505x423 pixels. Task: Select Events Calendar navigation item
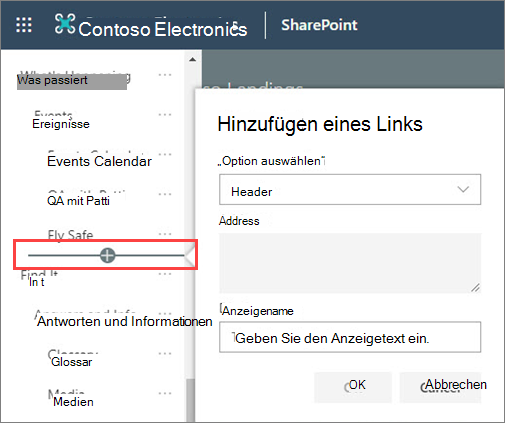tap(99, 161)
